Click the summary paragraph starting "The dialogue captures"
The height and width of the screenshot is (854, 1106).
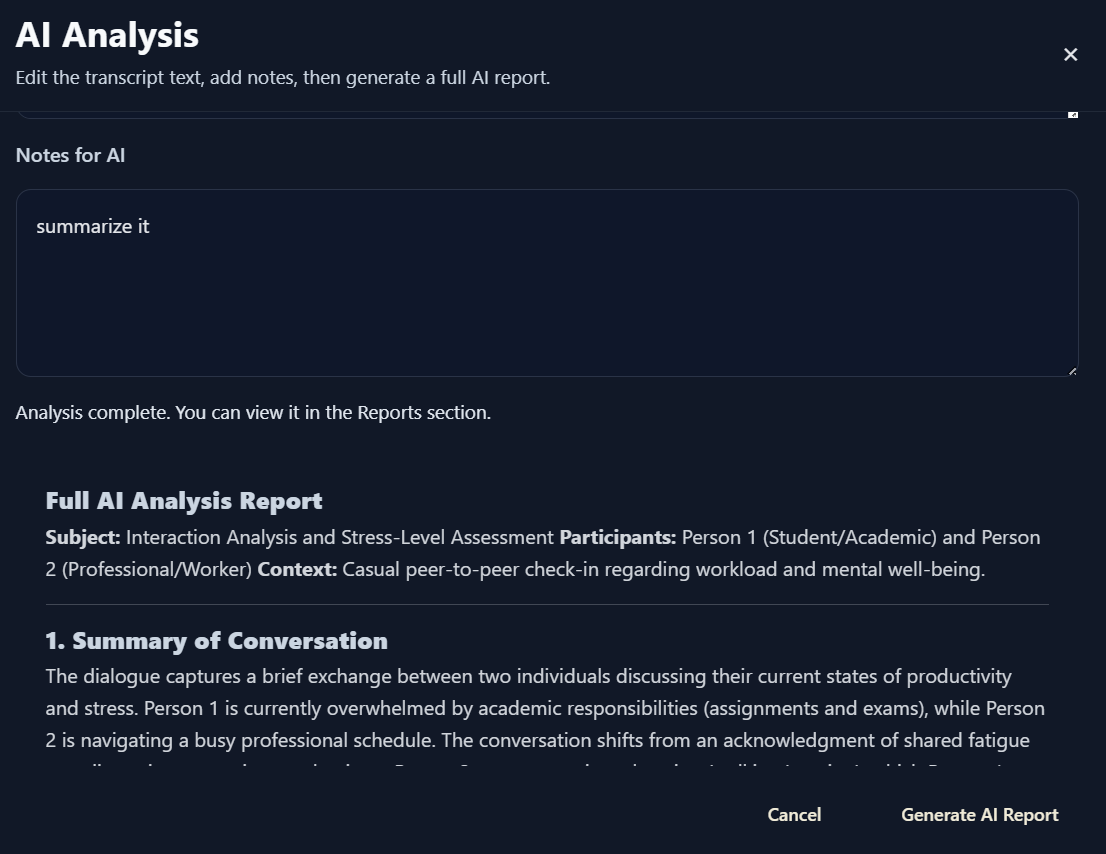pyautogui.click(x=545, y=708)
